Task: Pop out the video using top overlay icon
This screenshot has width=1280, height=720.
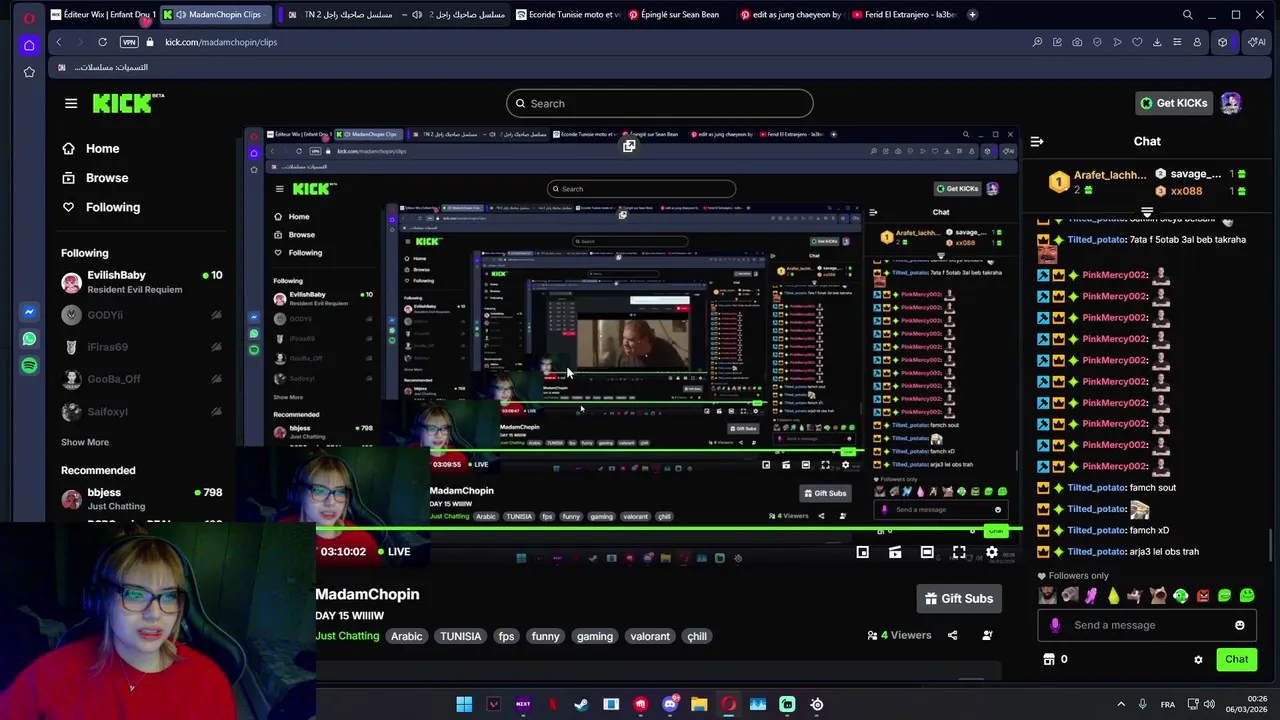Action: tap(629, 146)
